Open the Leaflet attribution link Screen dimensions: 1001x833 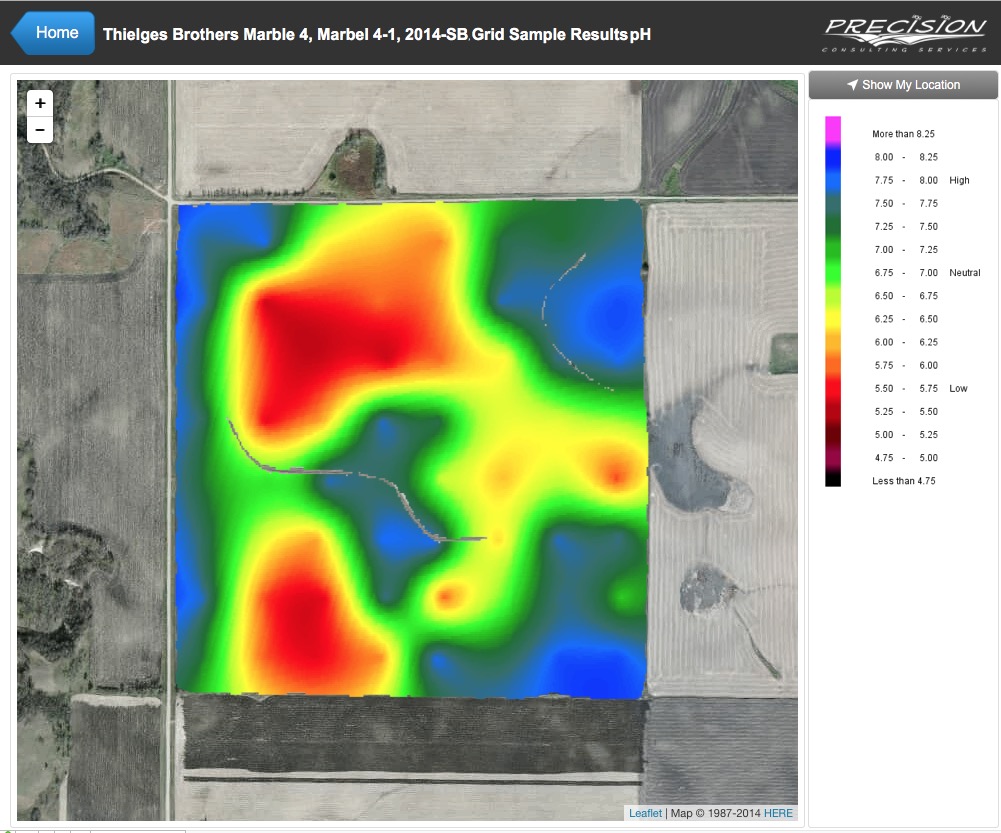(645, 813)
